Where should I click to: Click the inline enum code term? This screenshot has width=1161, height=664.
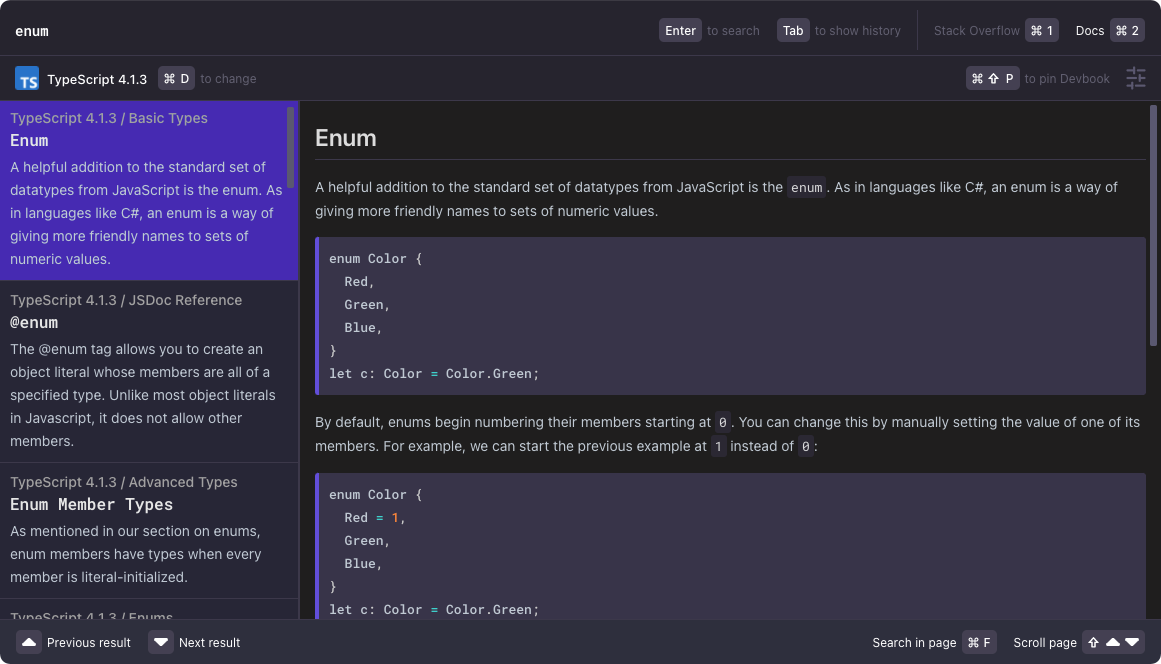(x=806, y=187)
